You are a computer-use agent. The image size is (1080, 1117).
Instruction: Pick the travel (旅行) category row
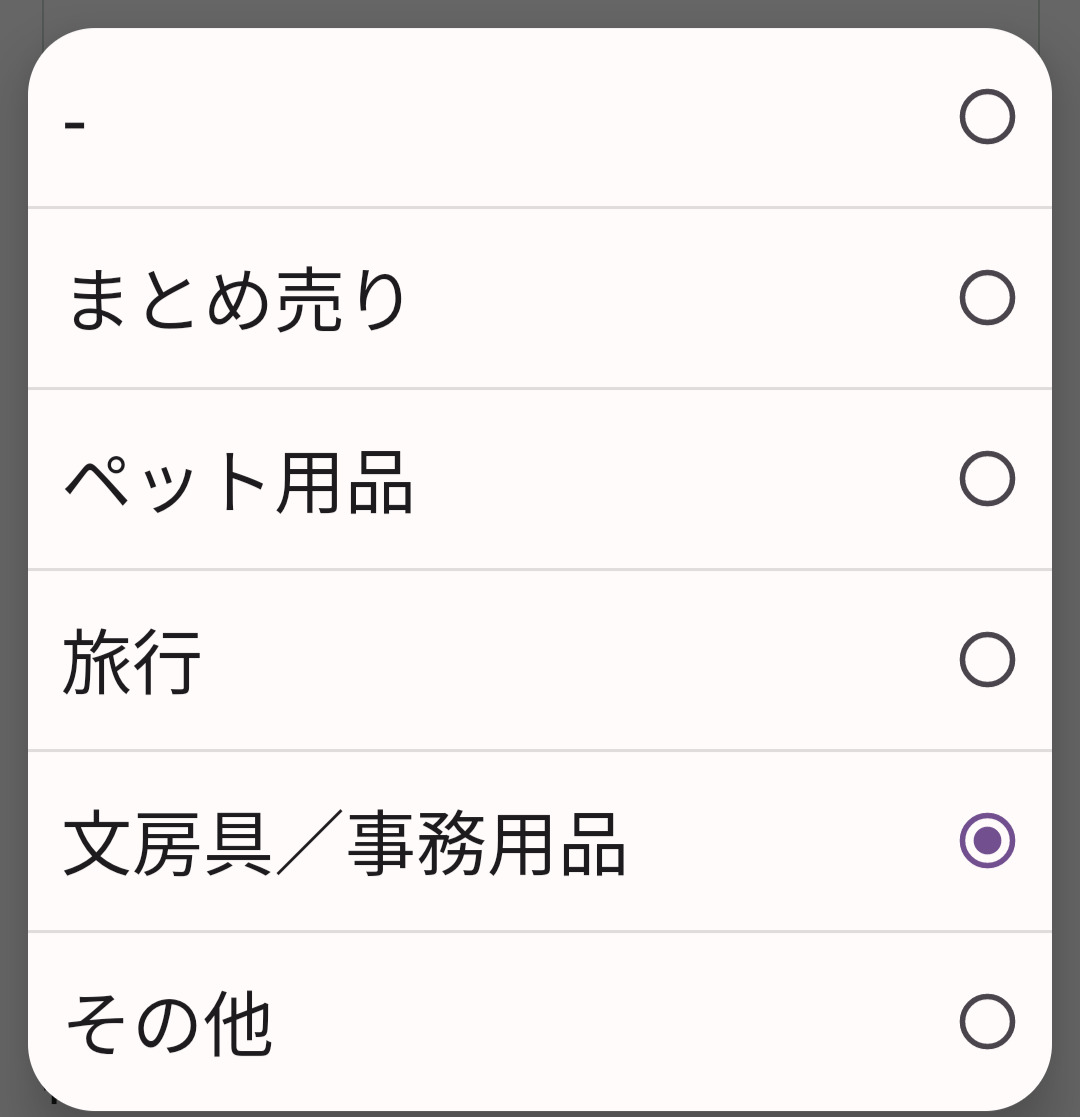pos(540,660)
